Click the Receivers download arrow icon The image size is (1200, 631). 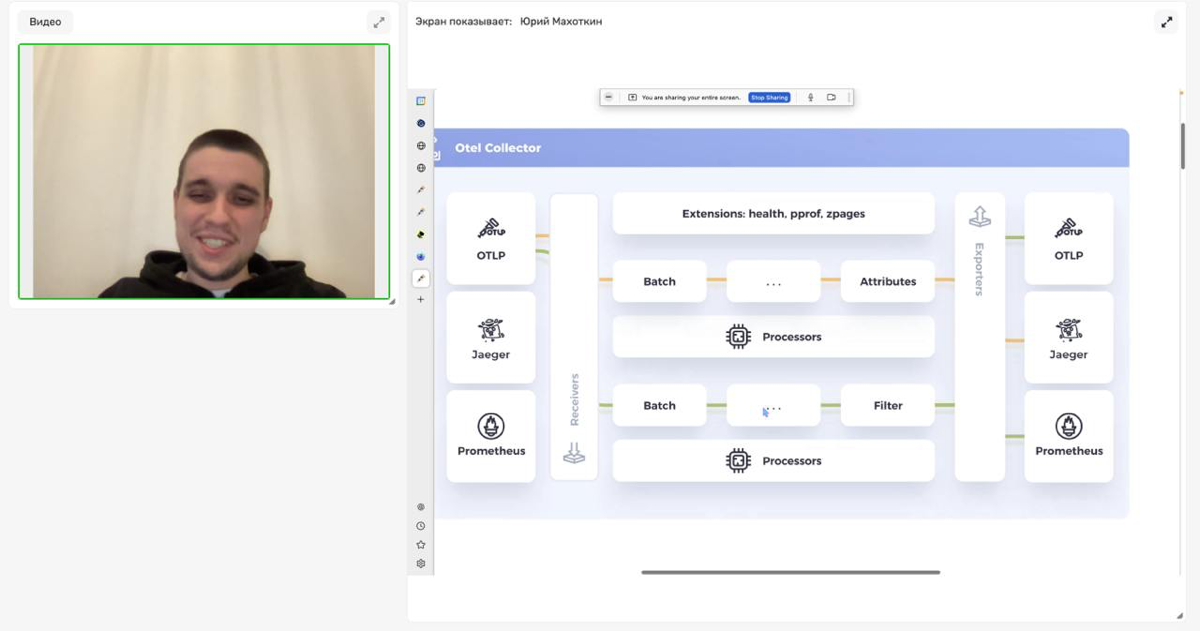(574, 454)
